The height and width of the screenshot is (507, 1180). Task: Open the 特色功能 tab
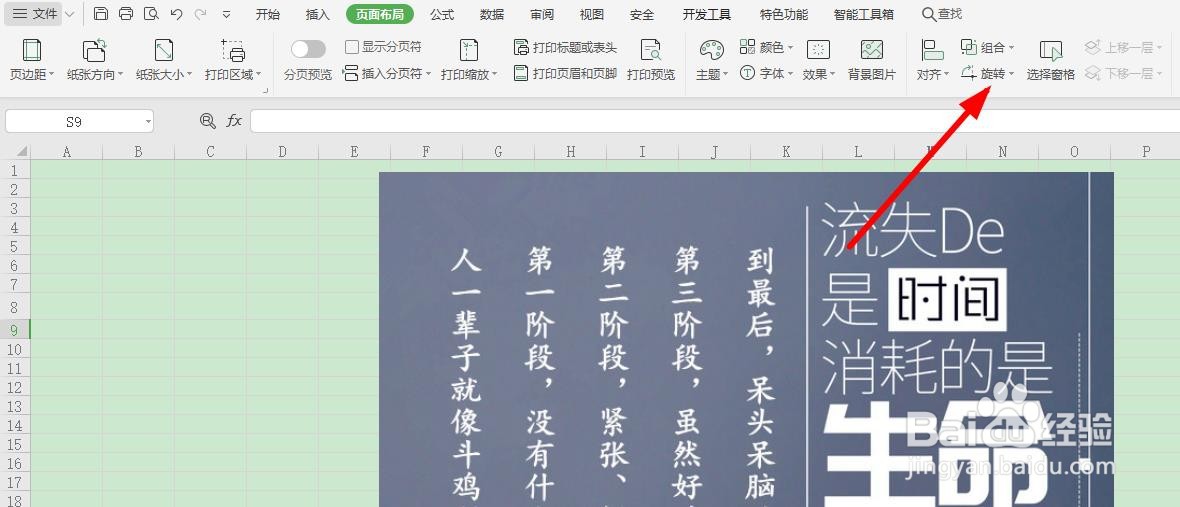(783, 14)
